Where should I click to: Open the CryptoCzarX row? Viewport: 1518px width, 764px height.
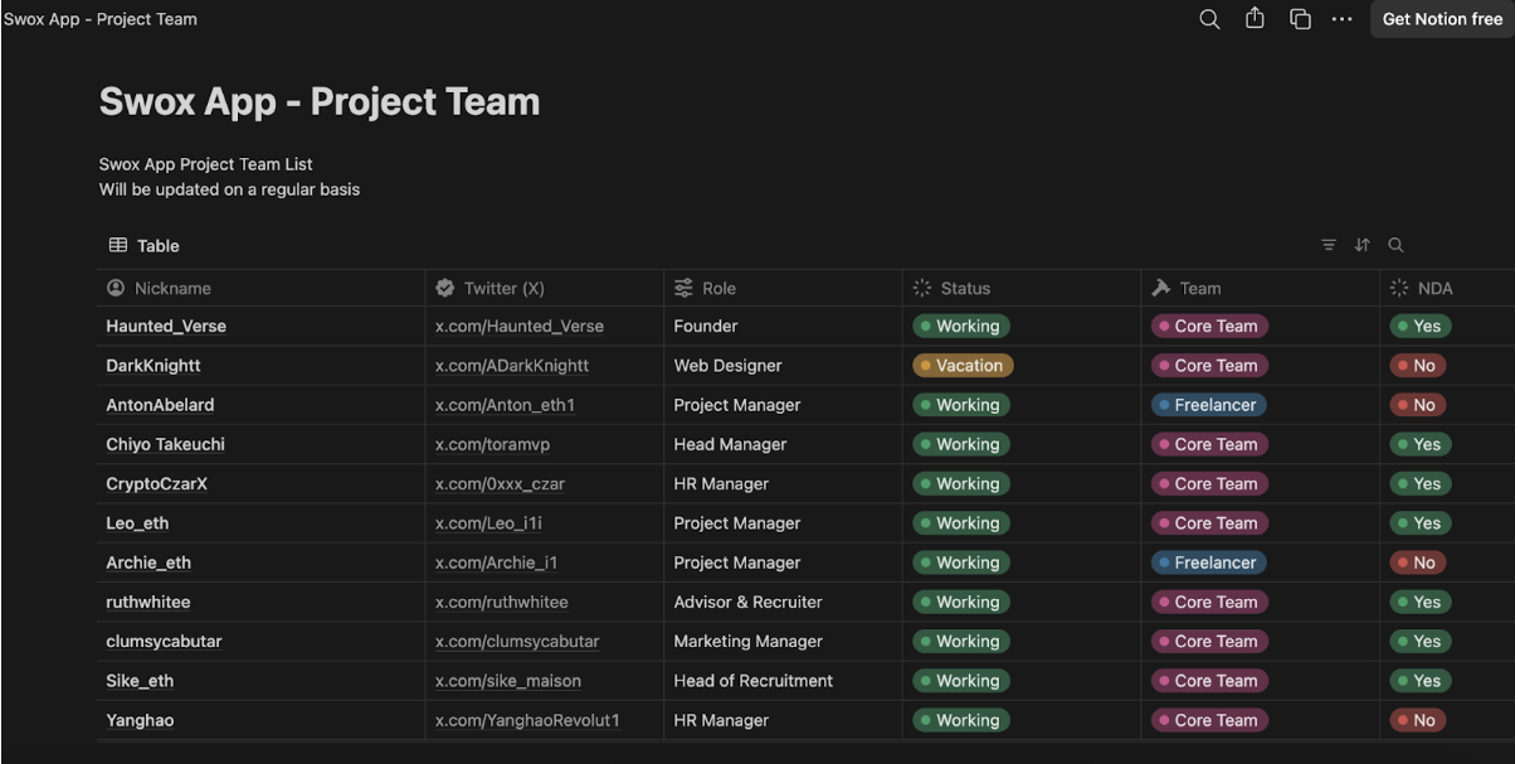[157, 484]
